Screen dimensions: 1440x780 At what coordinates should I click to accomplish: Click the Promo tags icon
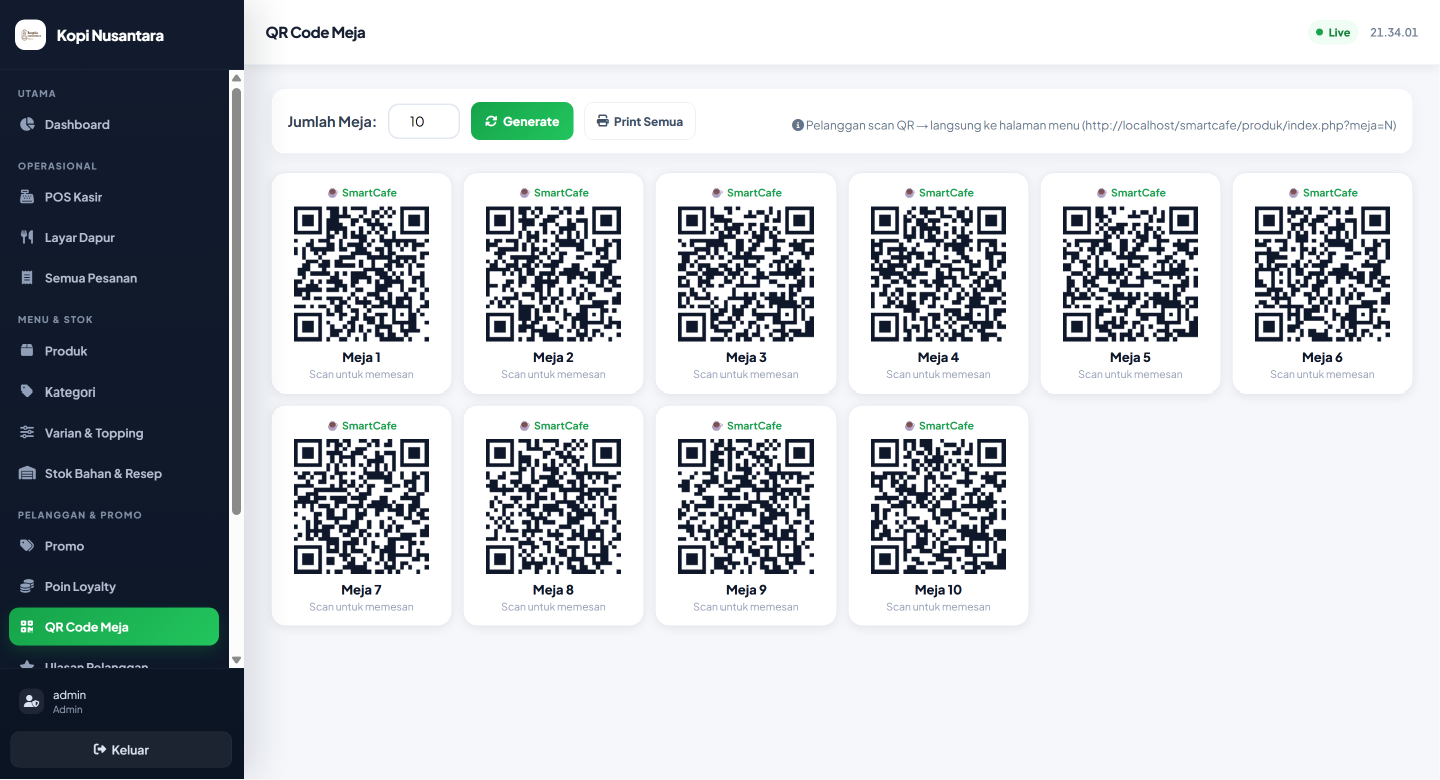tap(27, 546)
